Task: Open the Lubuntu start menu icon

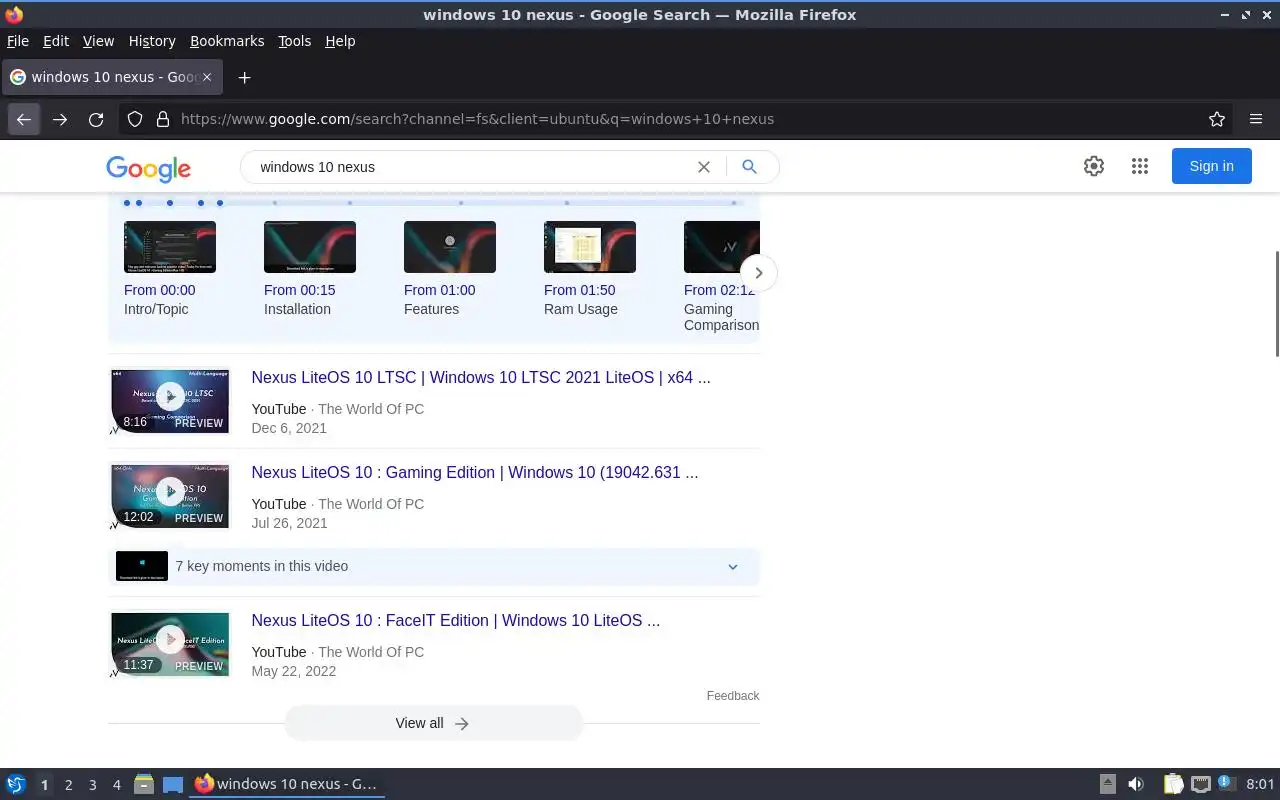Action: pyautogui.click(x=16, y=784)
